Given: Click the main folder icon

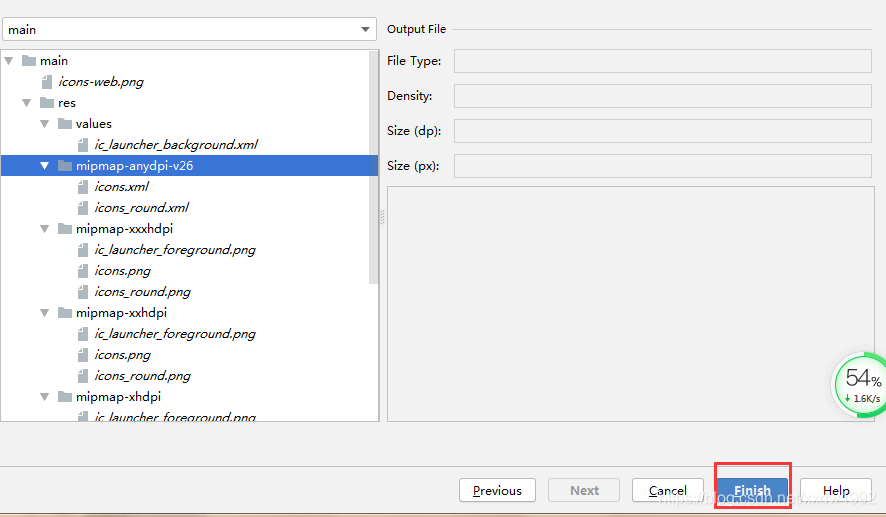Looking at the screenshot, I should coord(29,60).
